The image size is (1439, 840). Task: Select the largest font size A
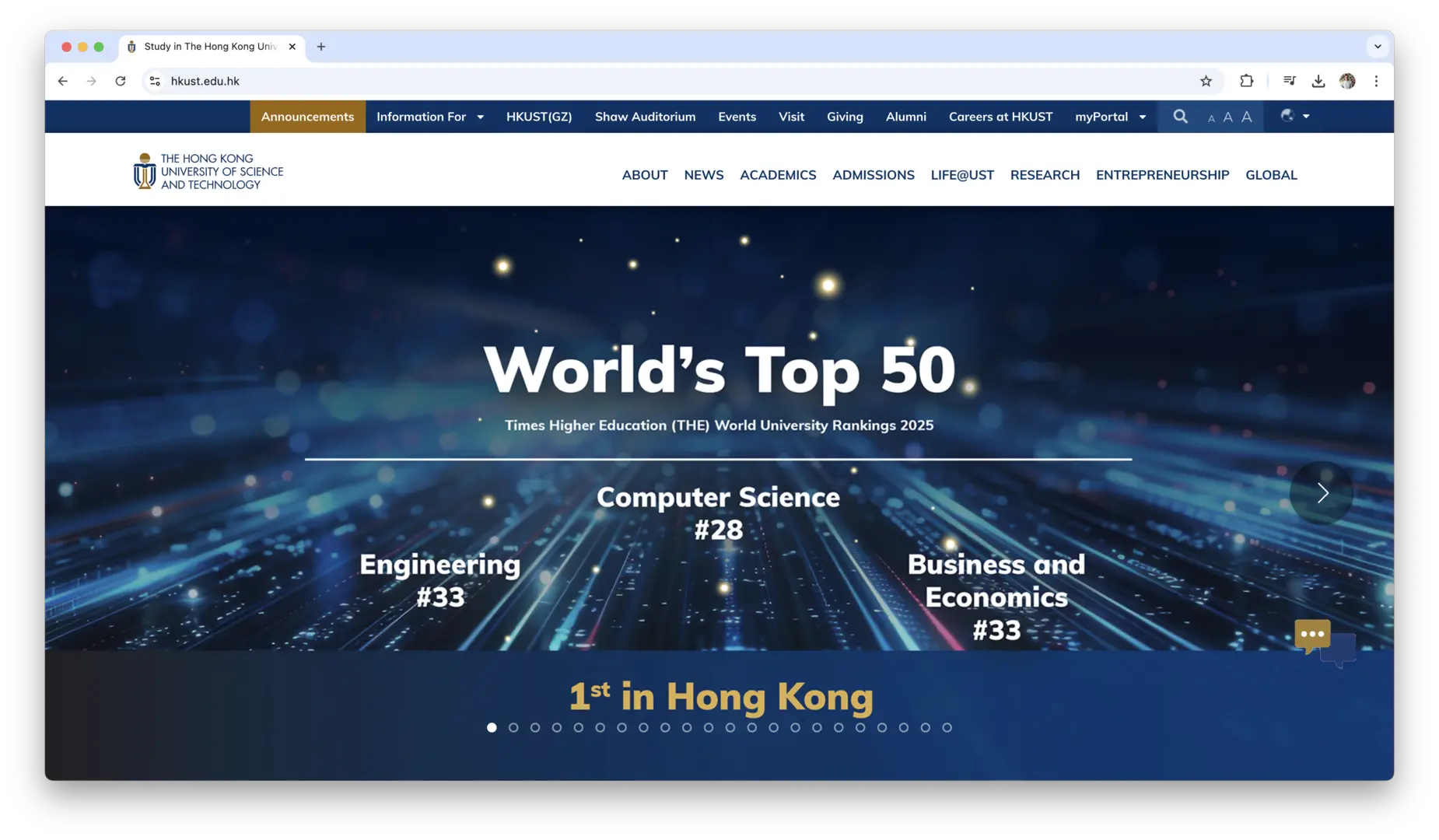pos(1246,117)
